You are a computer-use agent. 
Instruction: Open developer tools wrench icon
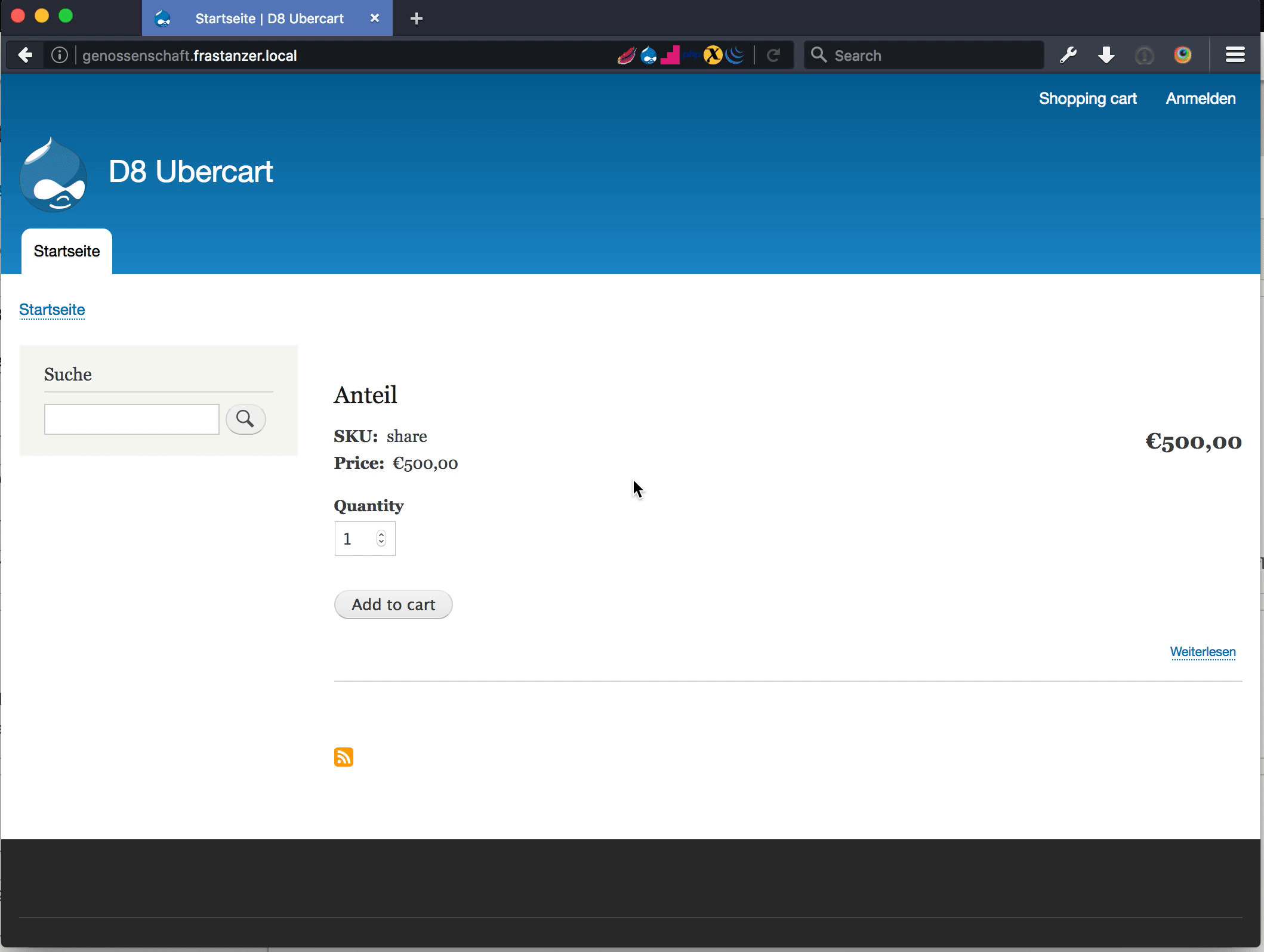coord(1068,55)
